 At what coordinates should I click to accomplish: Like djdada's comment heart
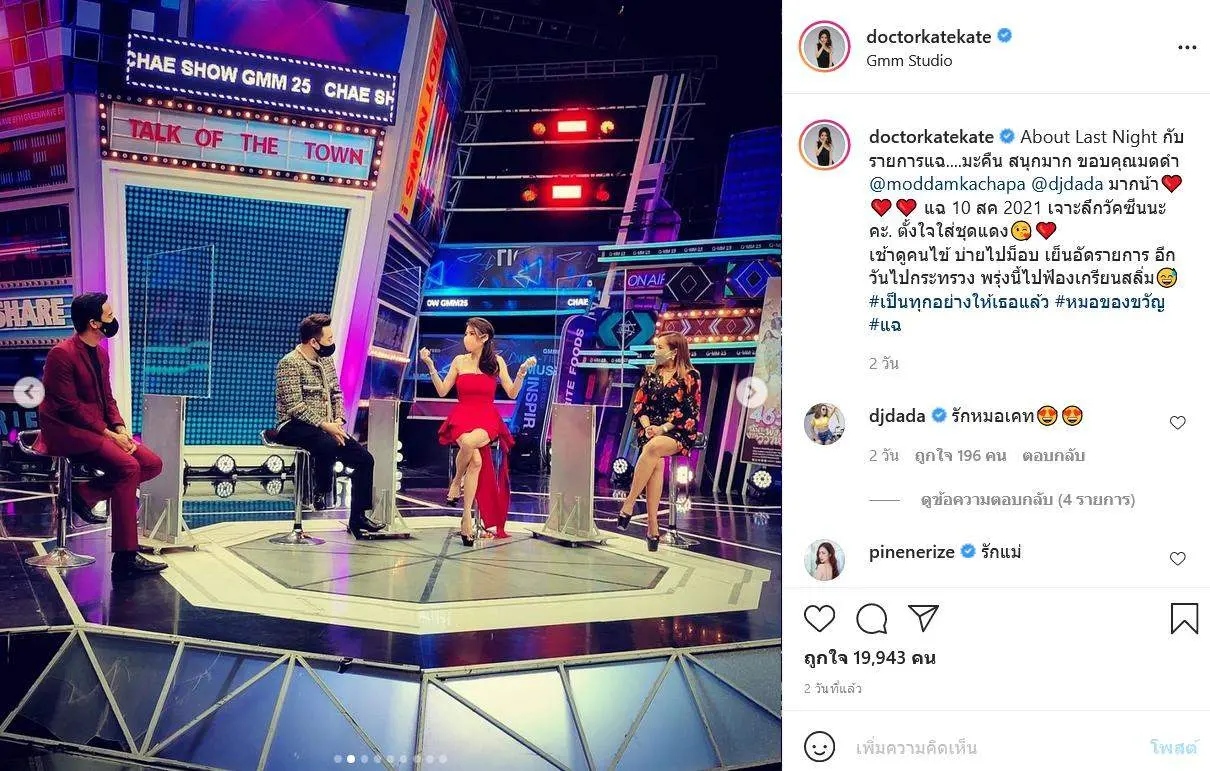[1178, 423]
